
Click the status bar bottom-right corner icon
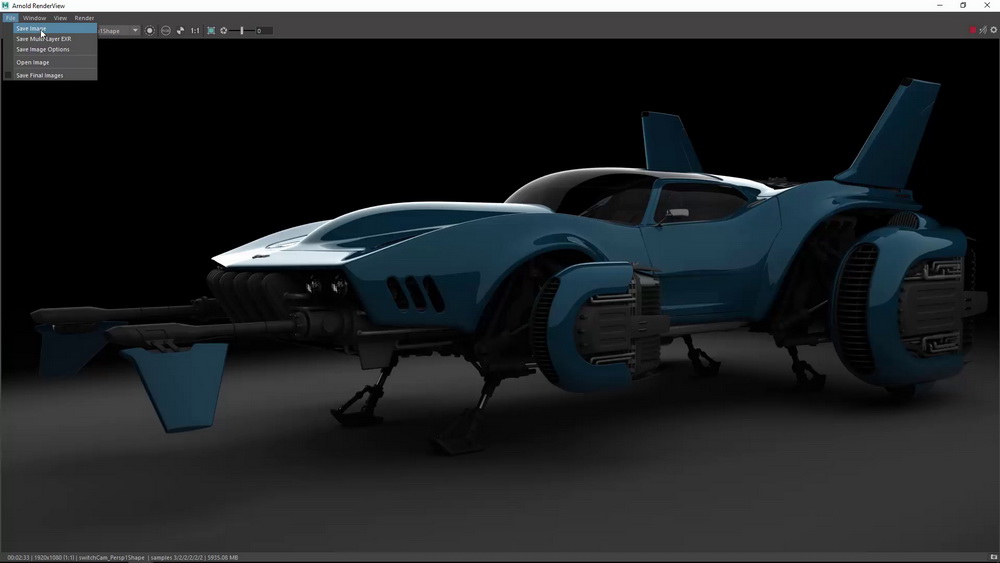pyautogui.click(x=994, y=557)
